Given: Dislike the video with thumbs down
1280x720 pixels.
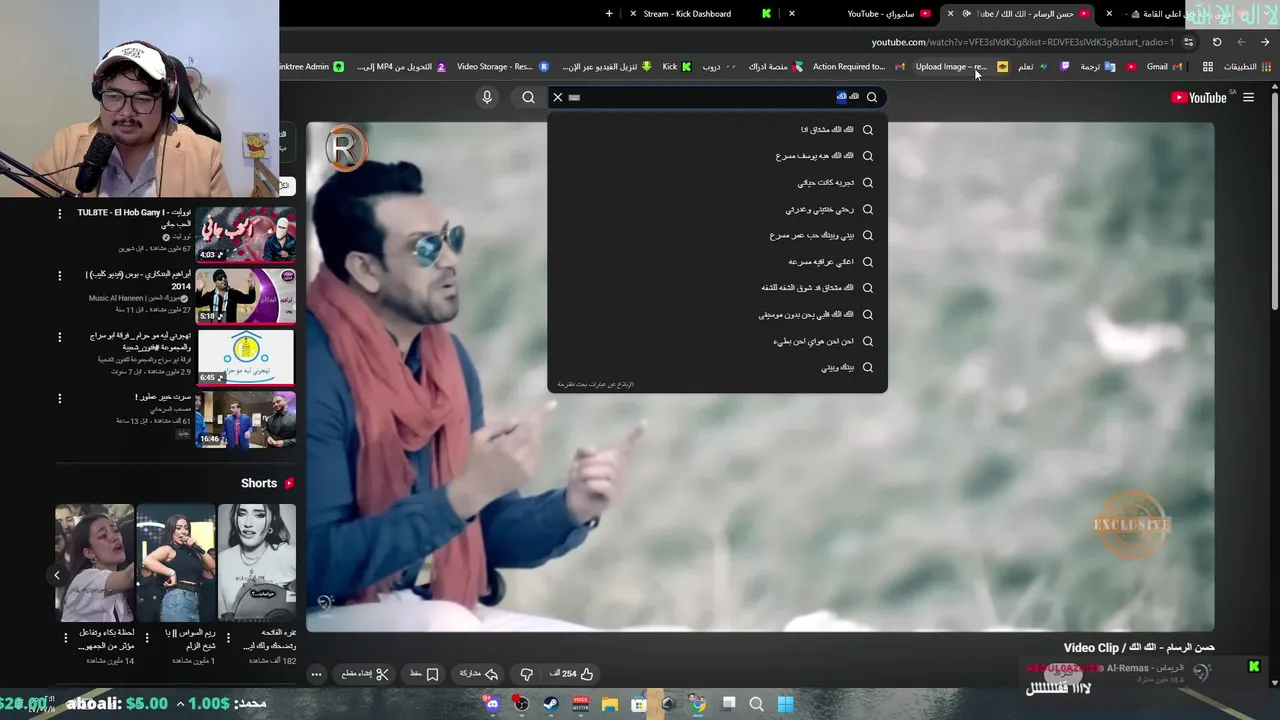Looking at the screenshot, I should [x=526, y=674].
